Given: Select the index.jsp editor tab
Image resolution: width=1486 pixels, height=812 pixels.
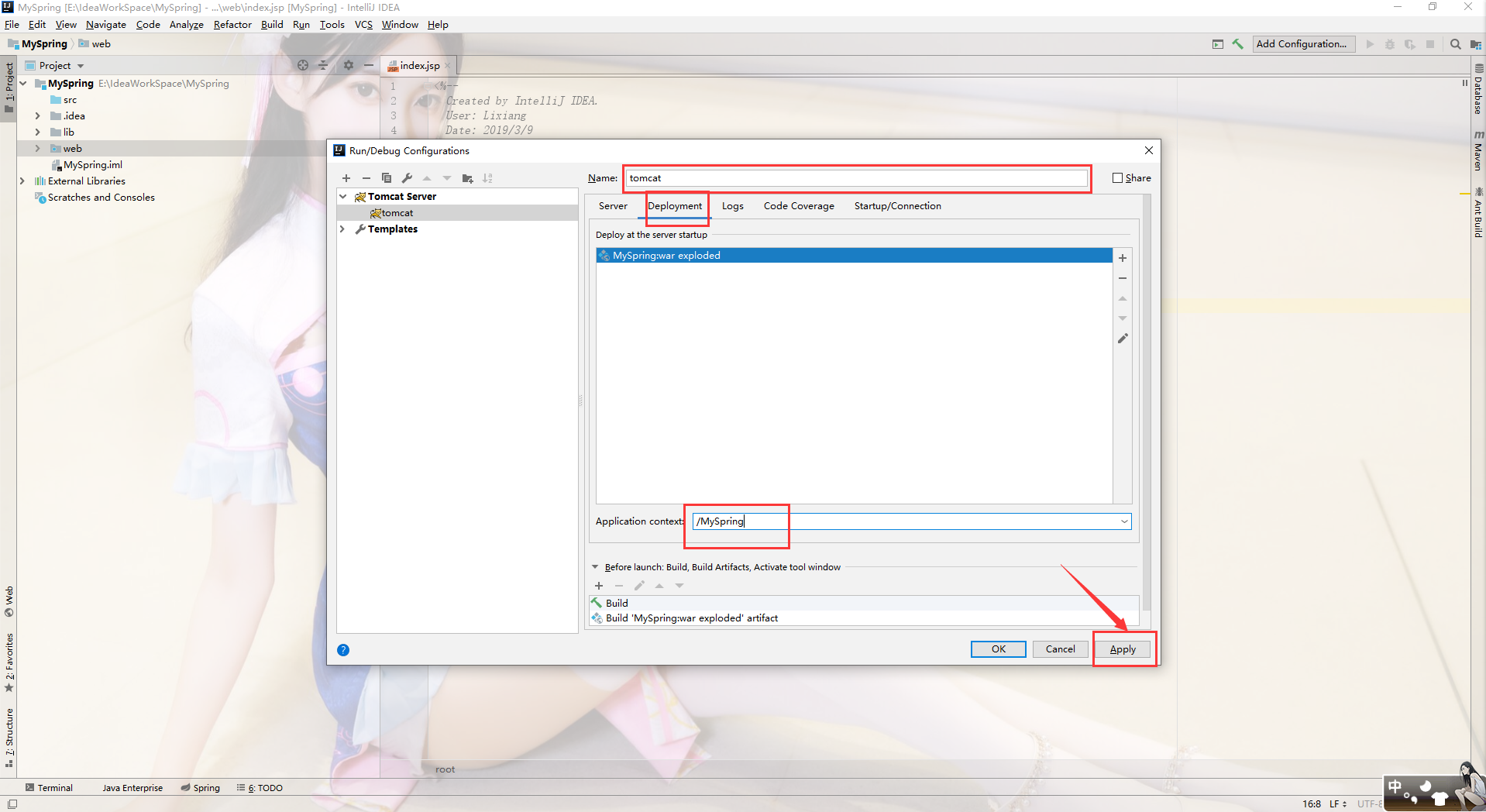Looking at the screenshot, I should (419, 66).
